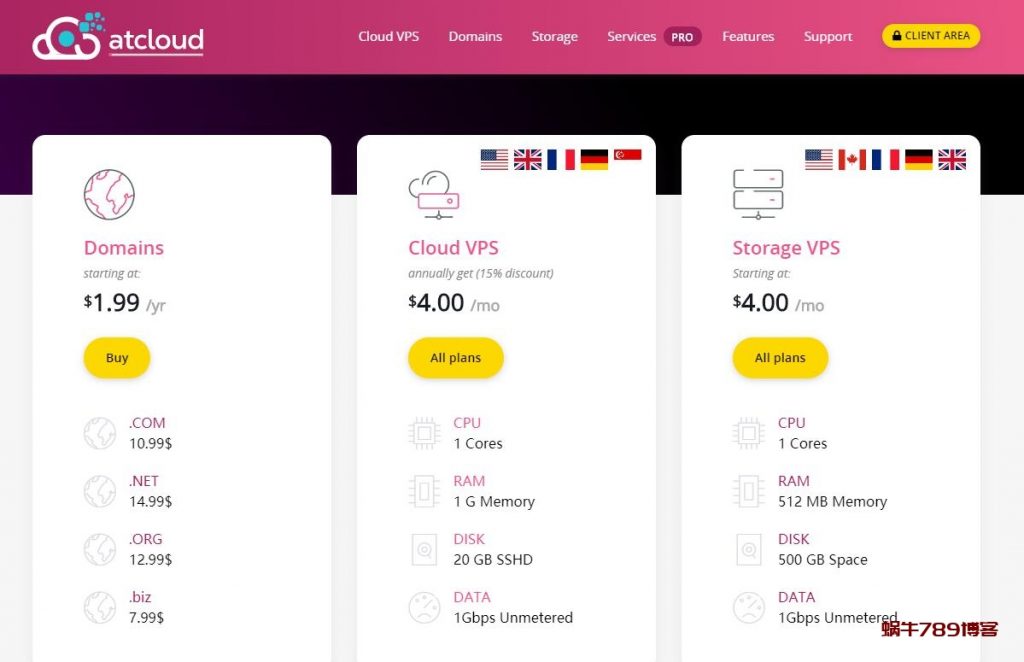1024x662 pixels.
Task: Click All plans under Cloud VPS
Action: click(455, 357)
